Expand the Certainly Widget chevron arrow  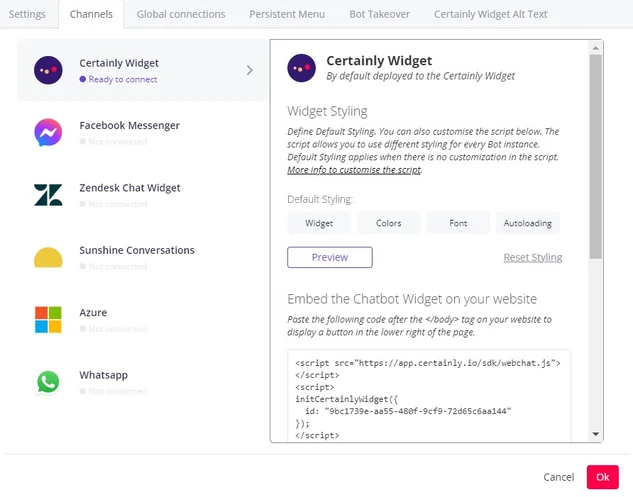pyautogui.click(x=249, y=70)
